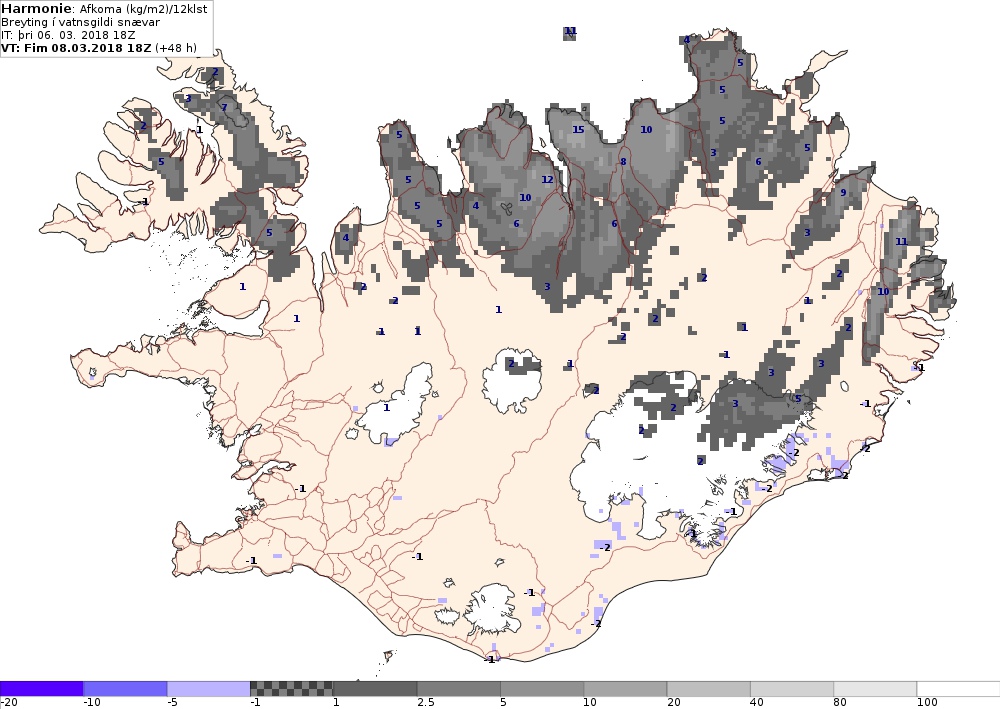
Task: Pick the gray 5 to 10 legend swatch
Action: click(542, 689)
